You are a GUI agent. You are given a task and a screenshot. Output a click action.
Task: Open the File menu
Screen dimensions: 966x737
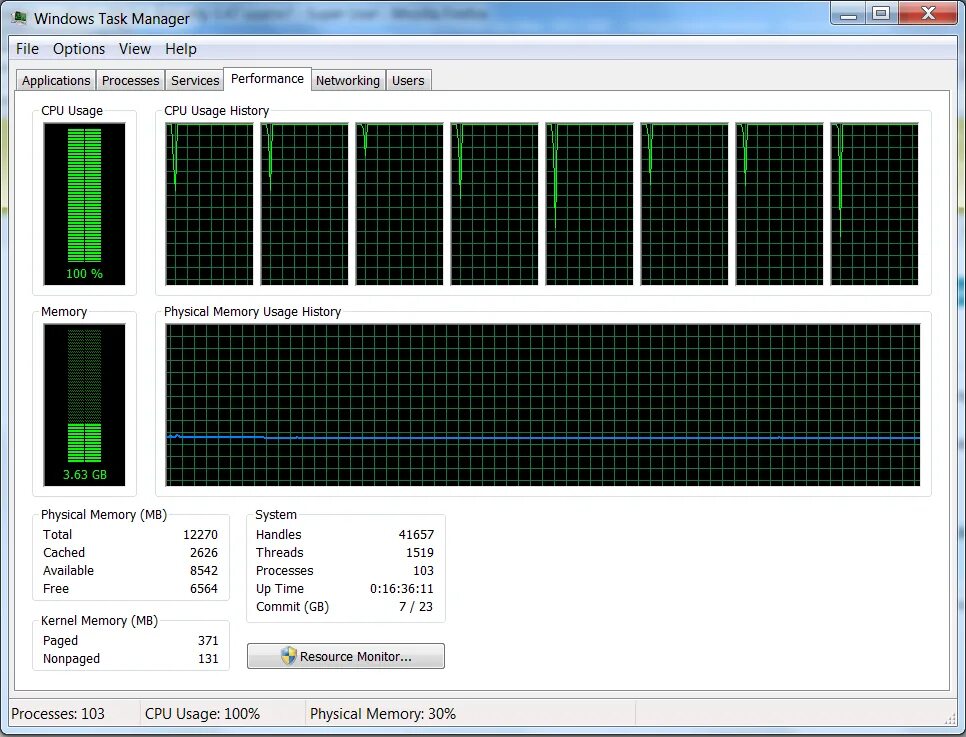point(27,49)
